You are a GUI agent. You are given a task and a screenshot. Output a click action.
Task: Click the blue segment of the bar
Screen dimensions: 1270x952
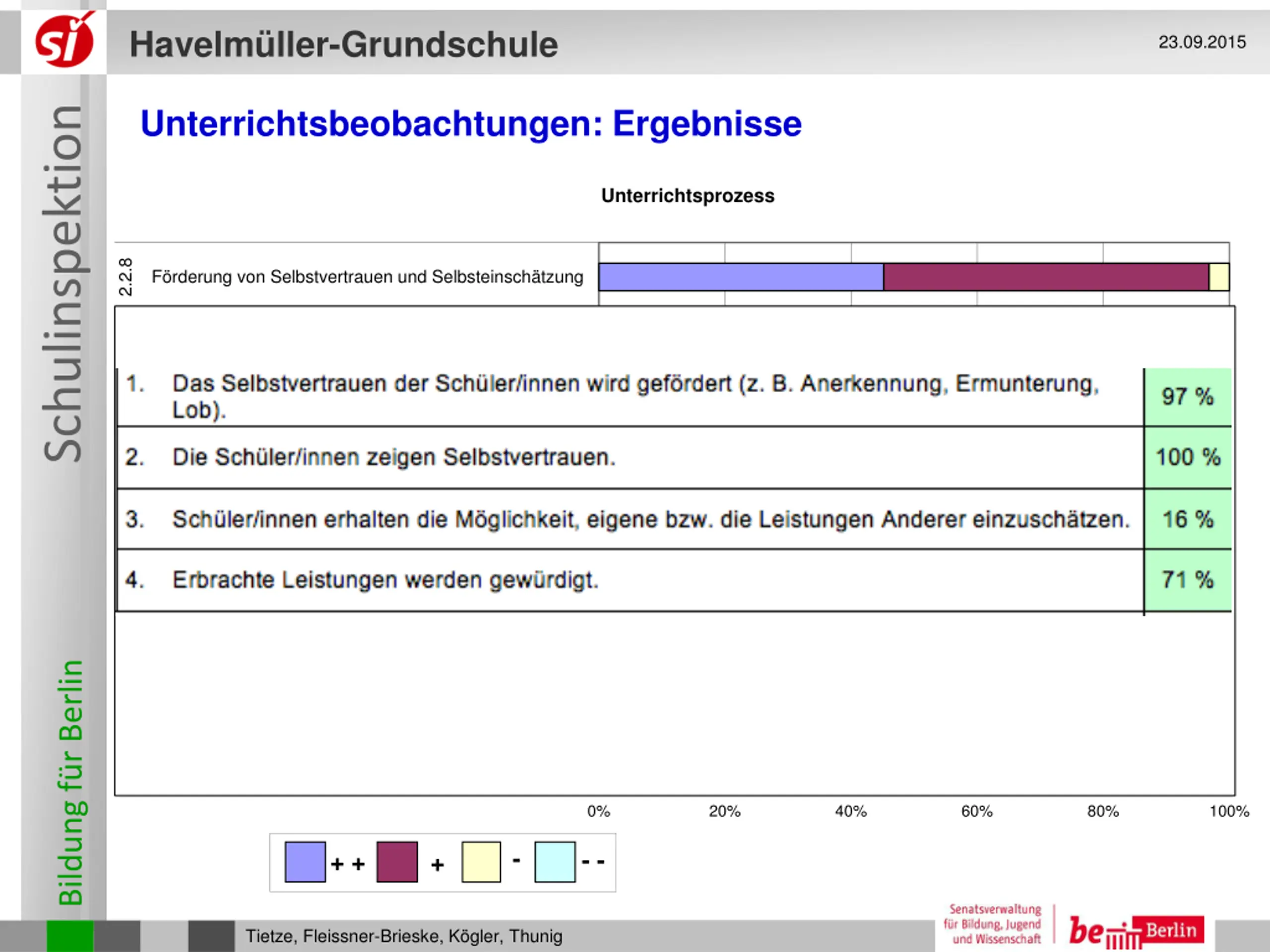point(741,277)
